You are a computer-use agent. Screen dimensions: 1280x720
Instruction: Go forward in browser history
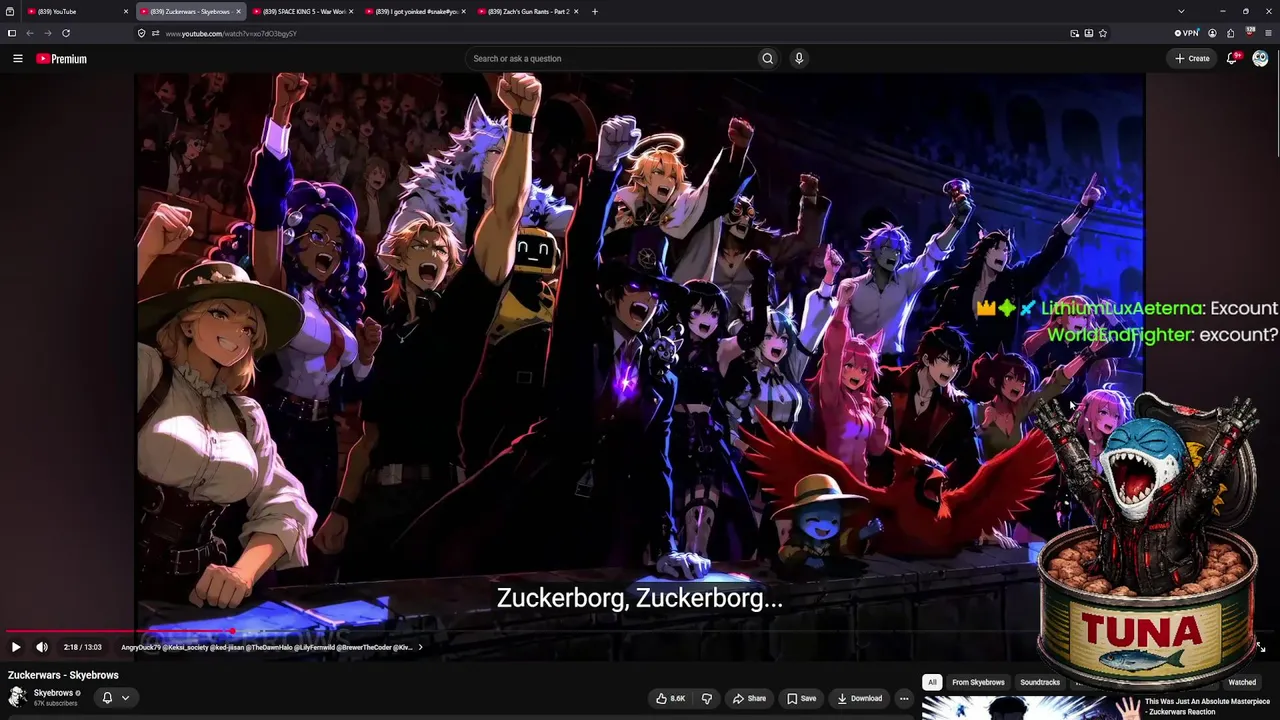pyautogui.click(x=48, y=33)
